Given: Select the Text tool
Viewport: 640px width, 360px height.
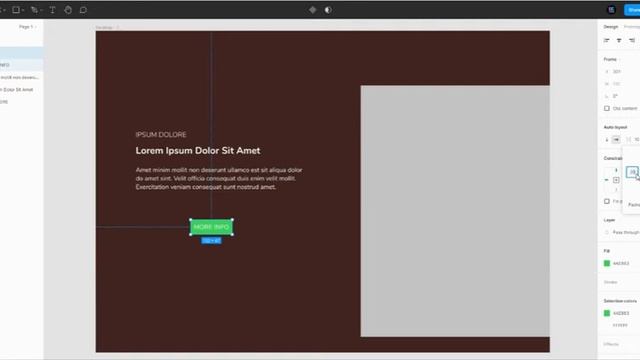Looking at the screenshot, I should pos(52,10).
